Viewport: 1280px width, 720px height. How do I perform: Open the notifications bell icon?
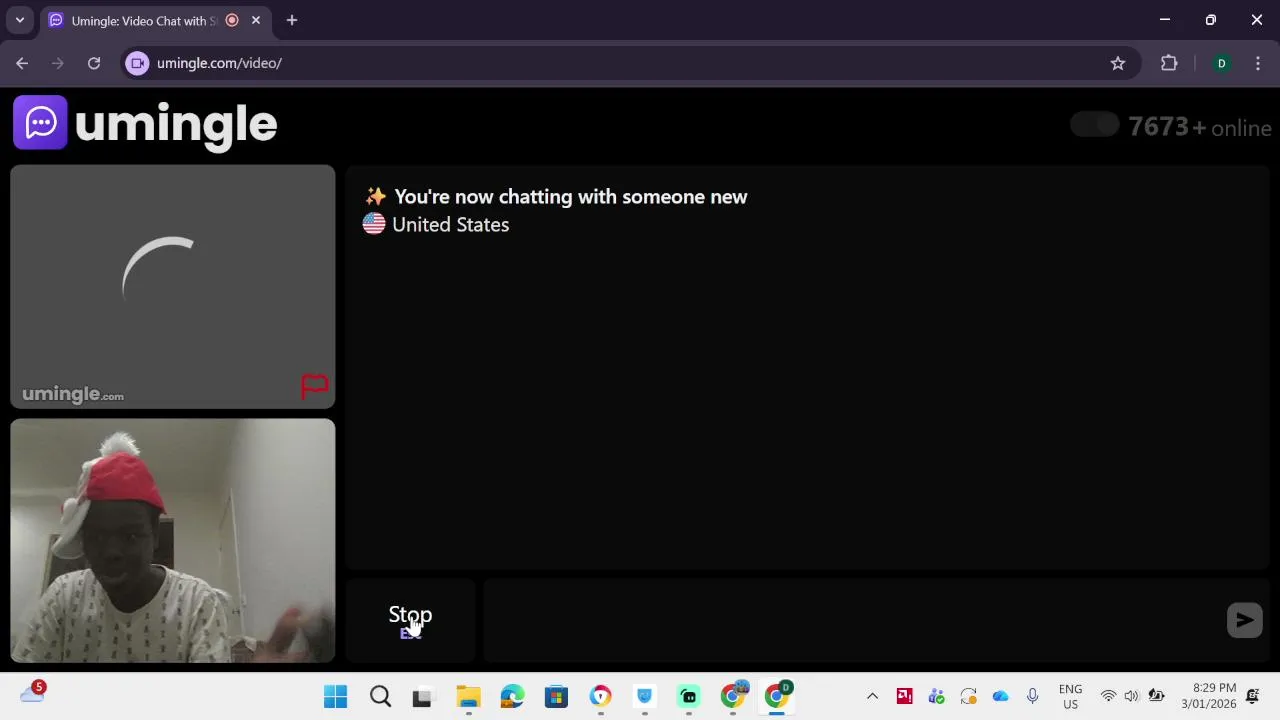point(1253,696)
